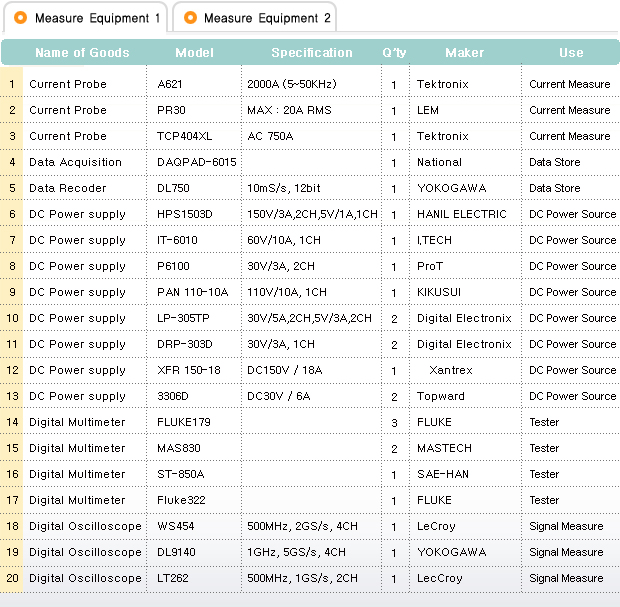This screenshot has width=620, height=607.
Task: Click specification 500MHz, 1GS/s, 2CH
Action: pos(302,578)
